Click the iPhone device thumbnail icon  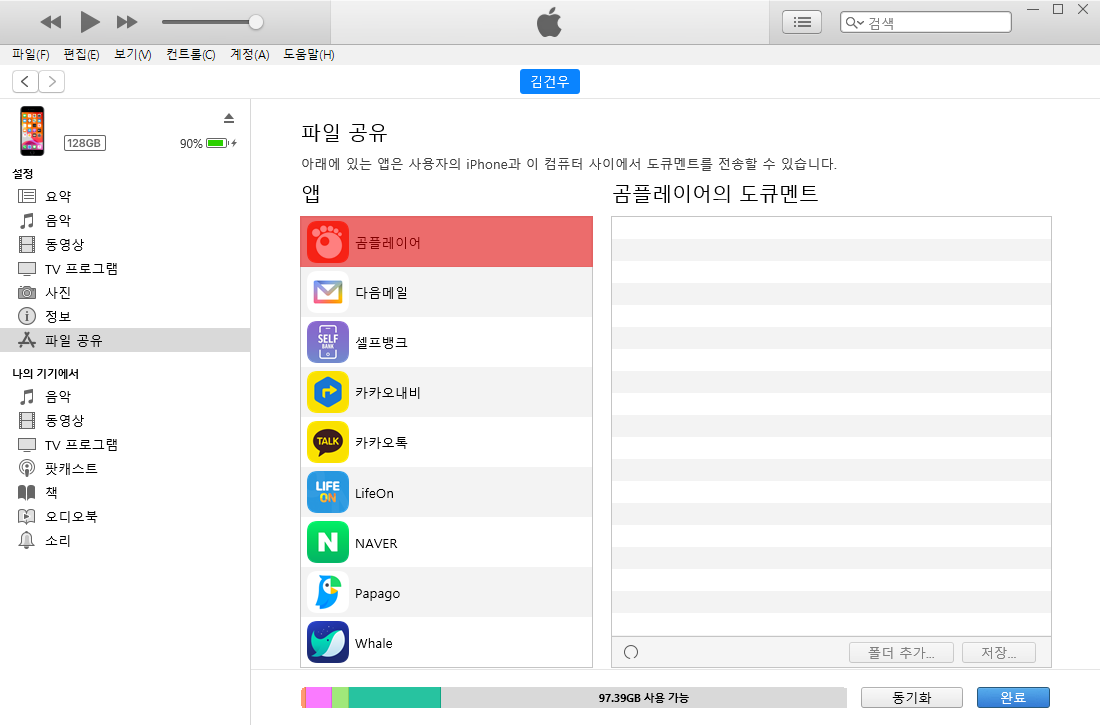(x=32, y=131)
